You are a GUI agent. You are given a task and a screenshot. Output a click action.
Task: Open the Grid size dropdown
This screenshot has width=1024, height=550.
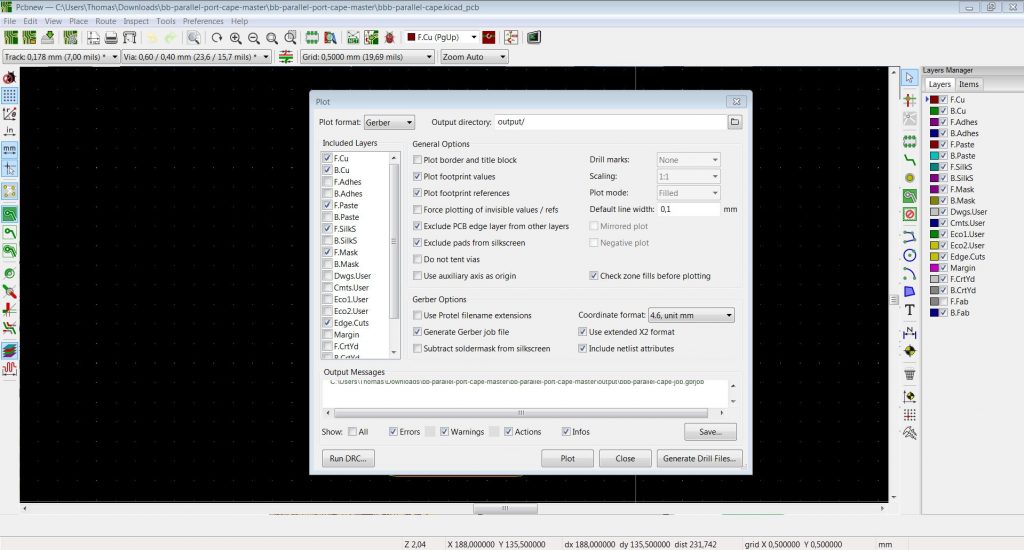point(367,57)
